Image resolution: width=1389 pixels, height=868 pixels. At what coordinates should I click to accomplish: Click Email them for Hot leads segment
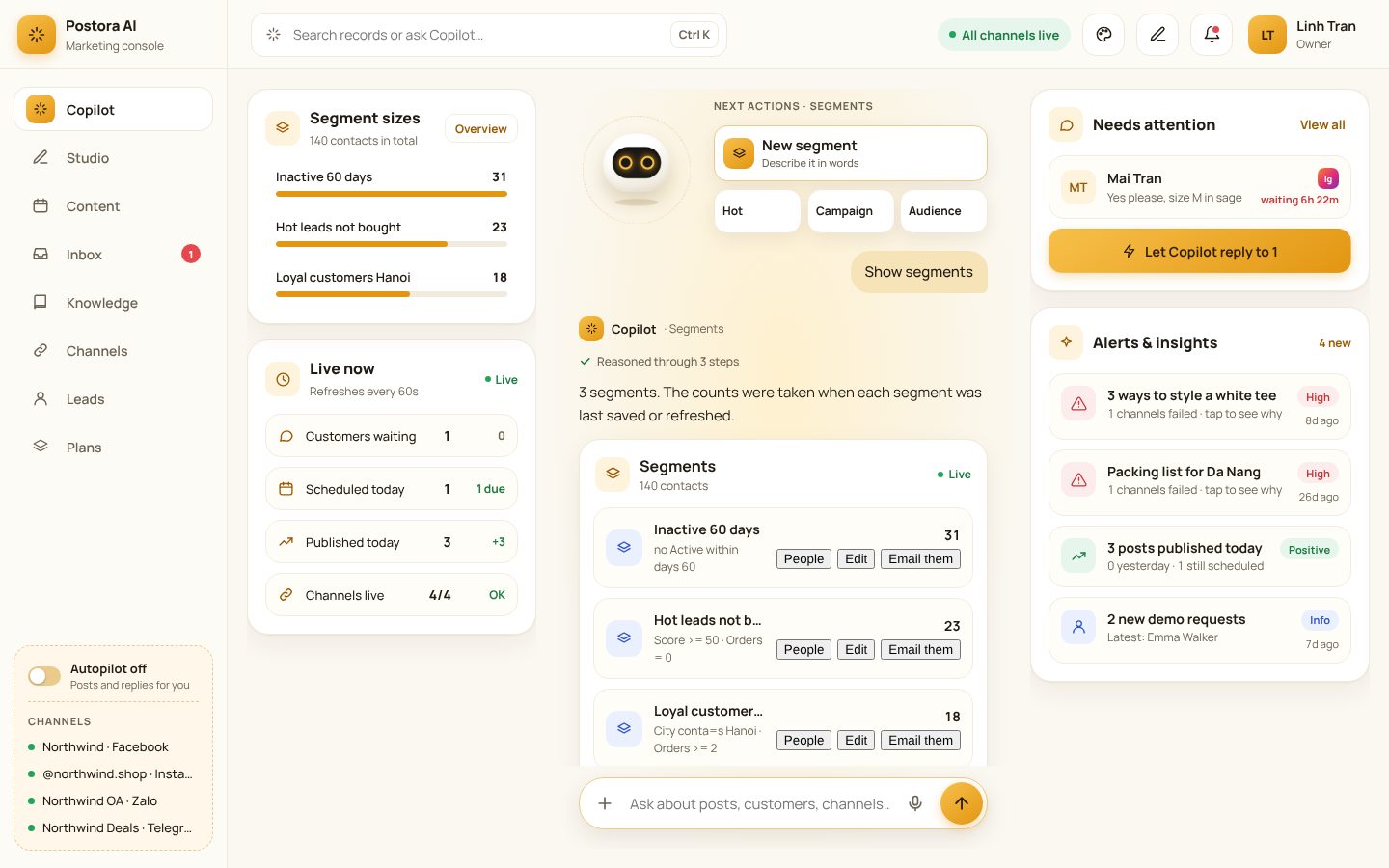920,649
